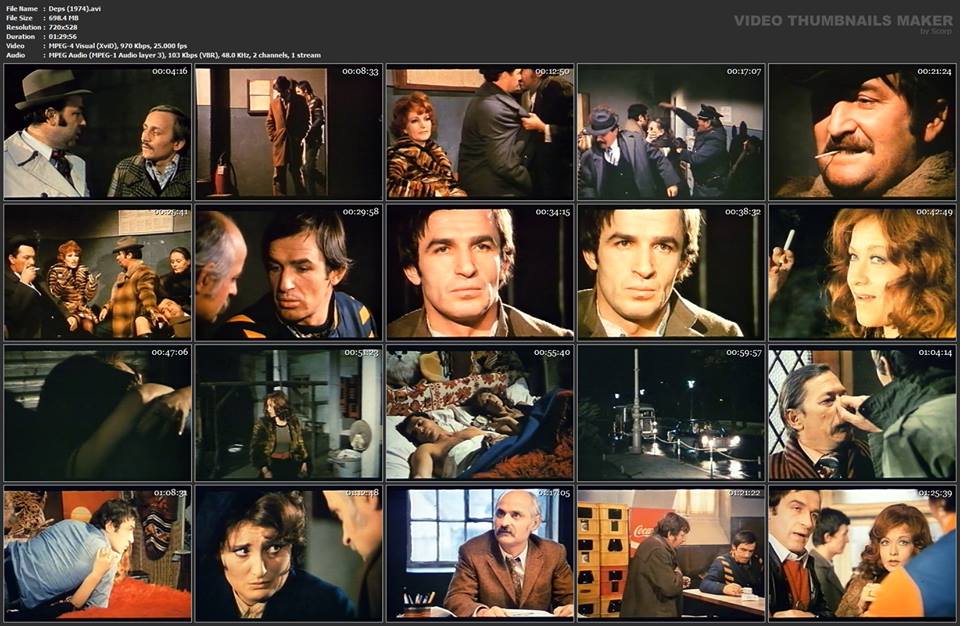Image resolution: width=960 pixels, height=626 pixels.
Task: Select the MPEG-4 Visual video info line
Action: click(x=118, y=45)
